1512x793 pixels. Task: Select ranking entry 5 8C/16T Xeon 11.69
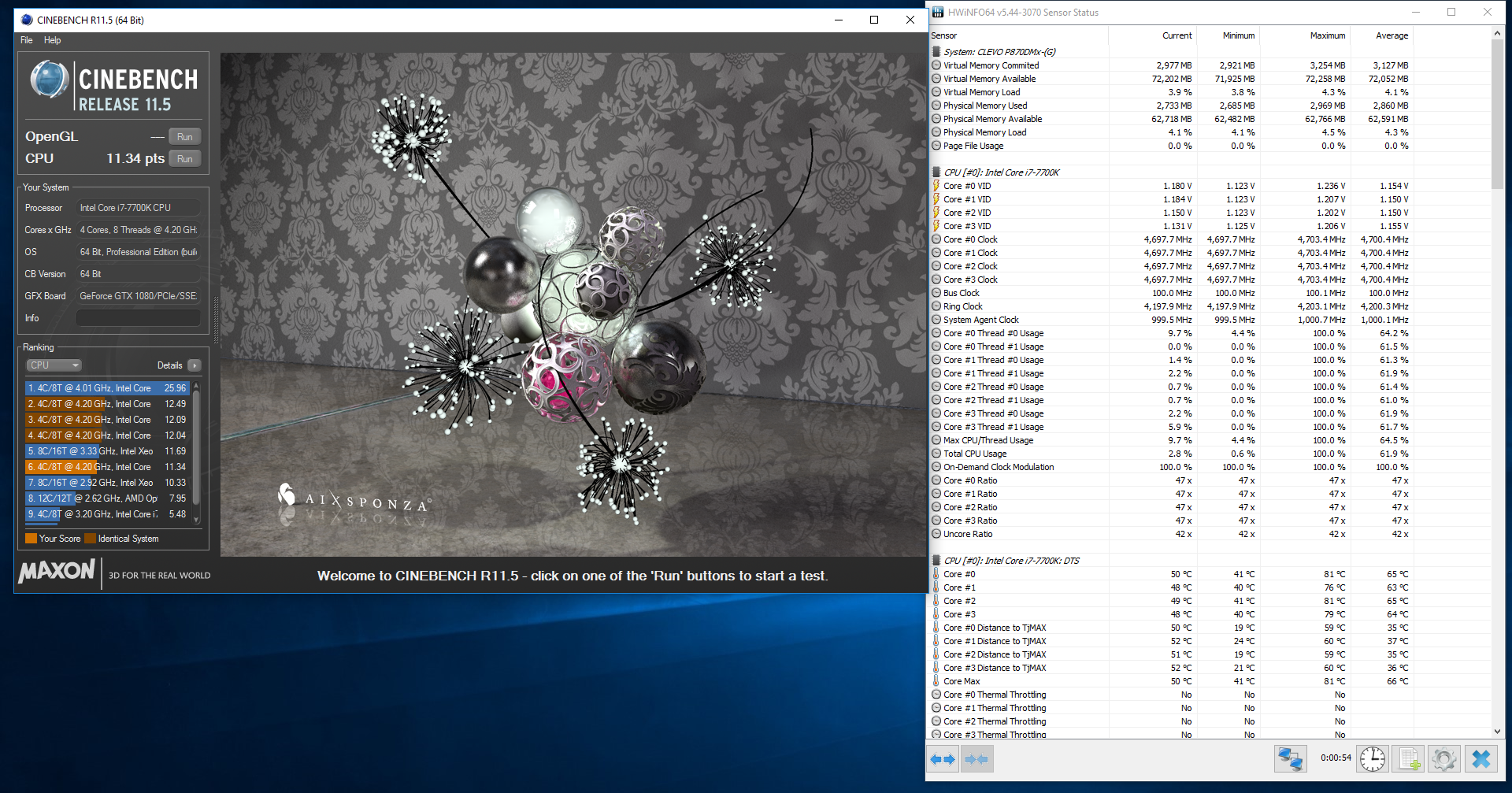pyautogui.click(x=108, y=451)
